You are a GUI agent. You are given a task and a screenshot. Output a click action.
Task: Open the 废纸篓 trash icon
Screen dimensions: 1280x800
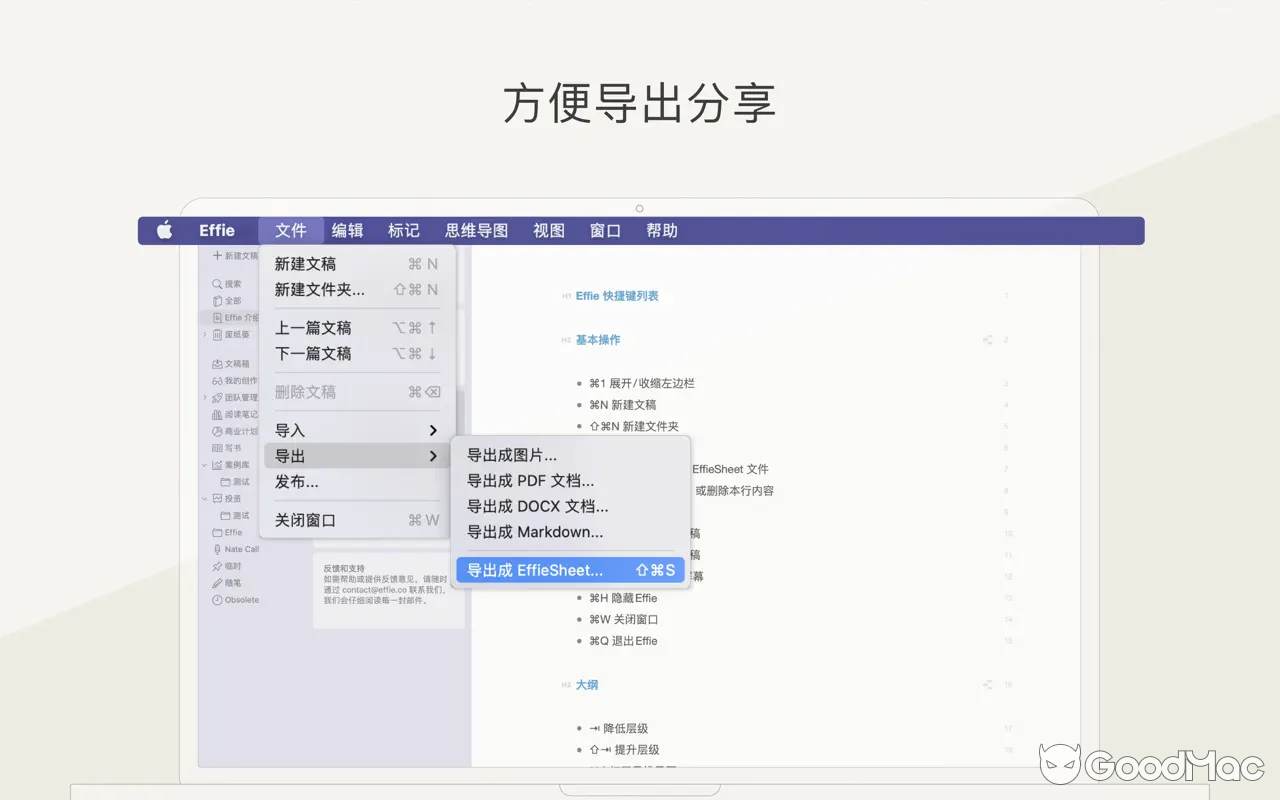pos(216,336)
